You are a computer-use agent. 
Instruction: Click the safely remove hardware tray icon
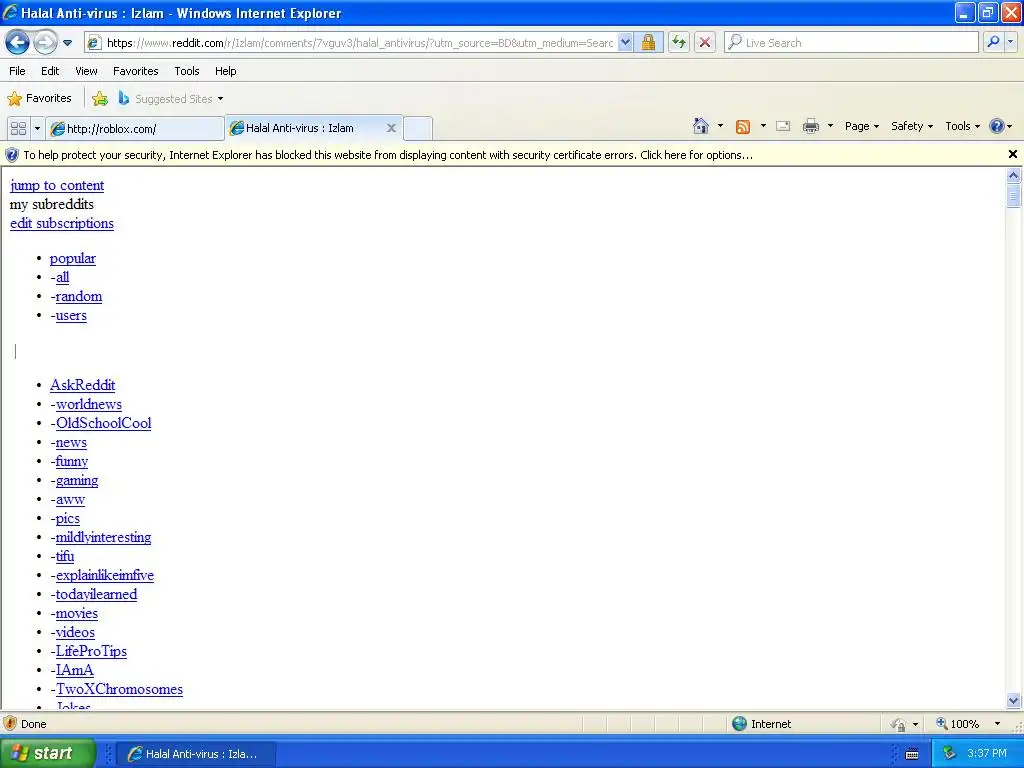point(949,753)
